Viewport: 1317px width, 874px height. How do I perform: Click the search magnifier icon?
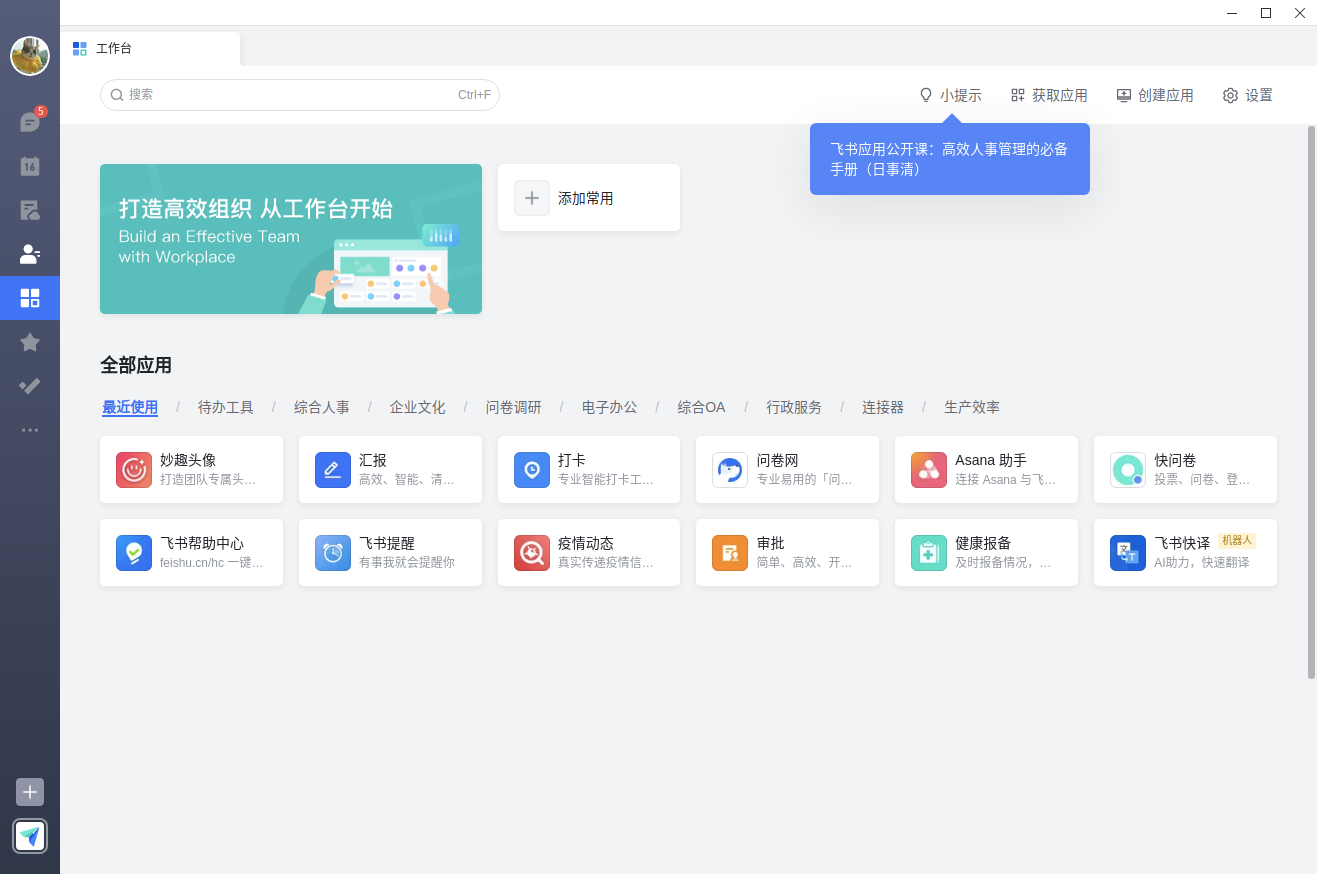pyautogui.click(x=117, y=95)
